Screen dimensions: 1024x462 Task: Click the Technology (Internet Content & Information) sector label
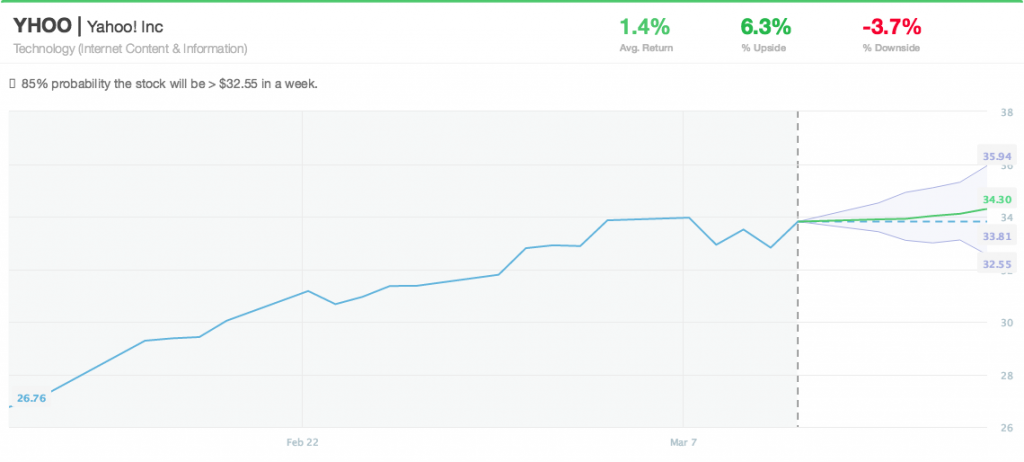tap(130, 49)
